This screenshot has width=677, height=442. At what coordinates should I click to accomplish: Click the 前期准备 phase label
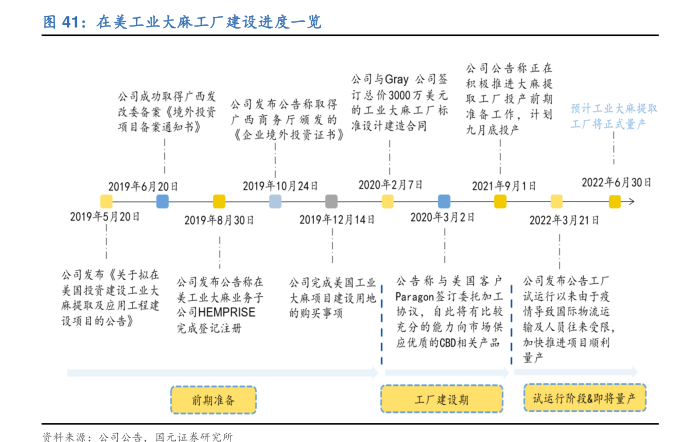pyautogui.click(x=213, y=400)
